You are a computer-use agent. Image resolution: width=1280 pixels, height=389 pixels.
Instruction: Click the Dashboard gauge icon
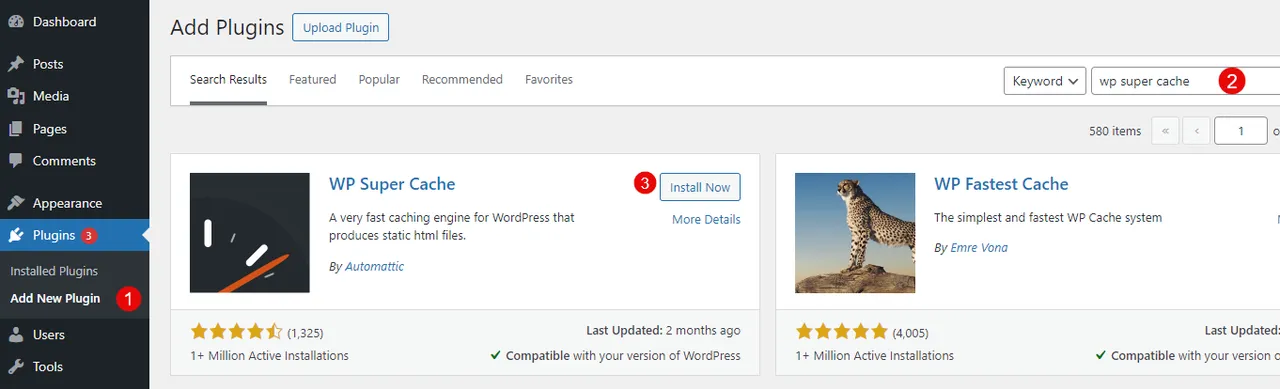tap(16, 21)
